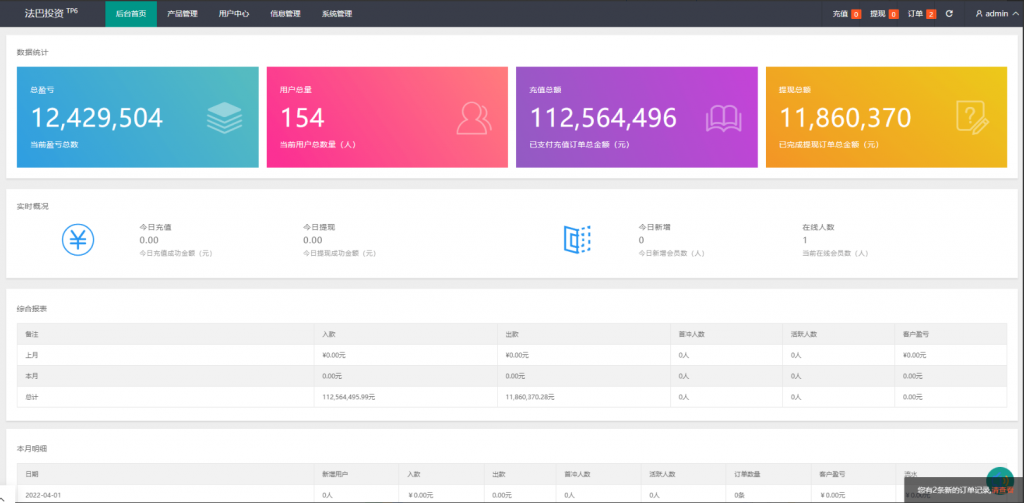Click the 请查看 link in order notice
Viewport: 1024px width, 503px height.
click(x=1001, y=490)
